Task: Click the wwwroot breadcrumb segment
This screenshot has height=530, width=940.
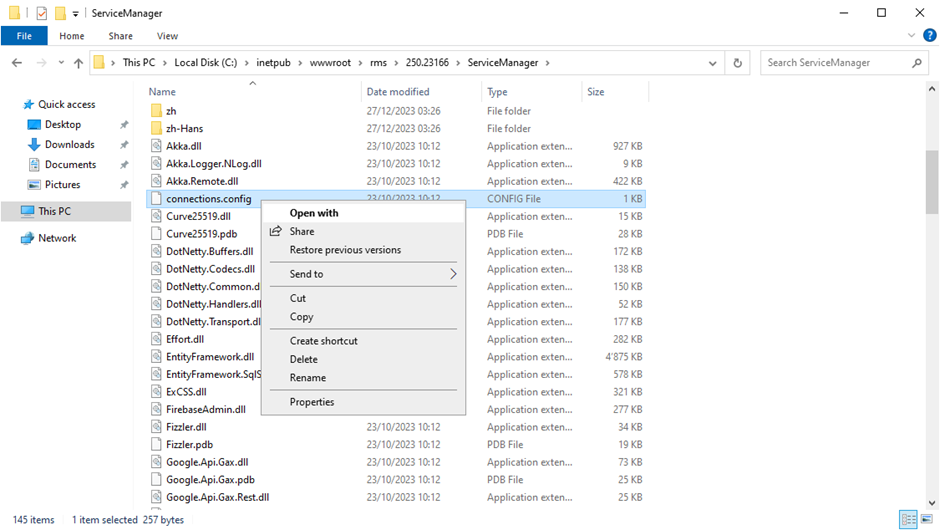Action: [330, 62]
